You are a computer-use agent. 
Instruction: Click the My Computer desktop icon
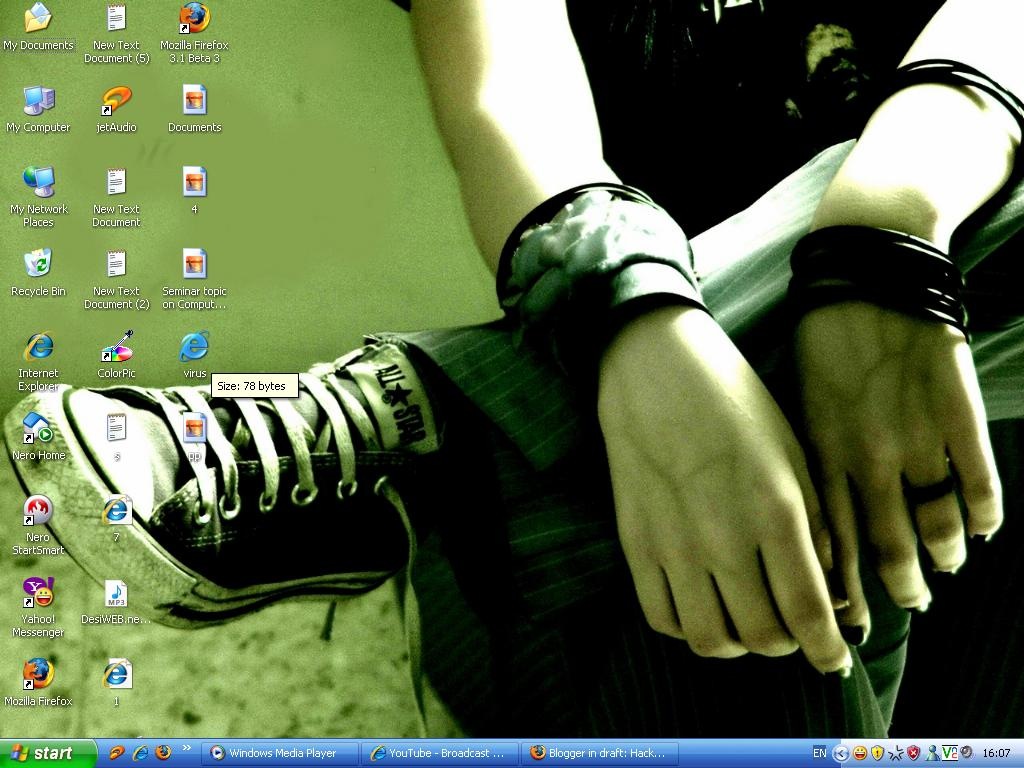pos(38,101)
